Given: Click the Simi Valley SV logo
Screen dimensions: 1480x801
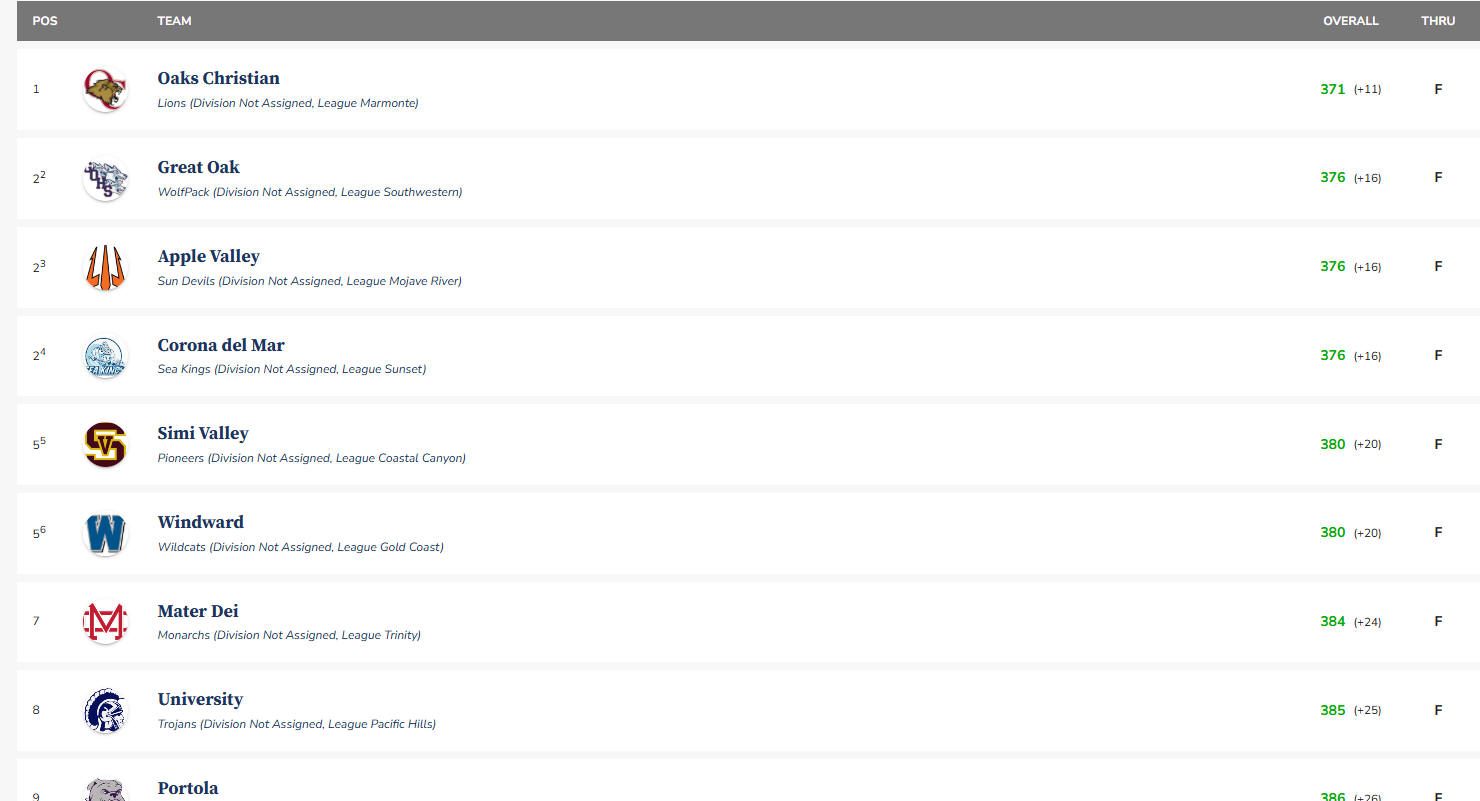Looking at the screenshot, I should tap(105, 445).
